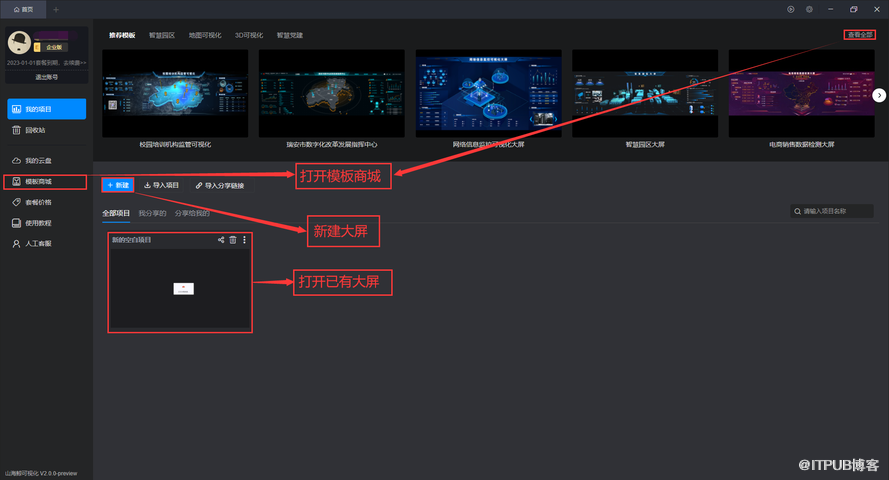
Task: Open settings gear in the title bar
Action: point(809,9)
